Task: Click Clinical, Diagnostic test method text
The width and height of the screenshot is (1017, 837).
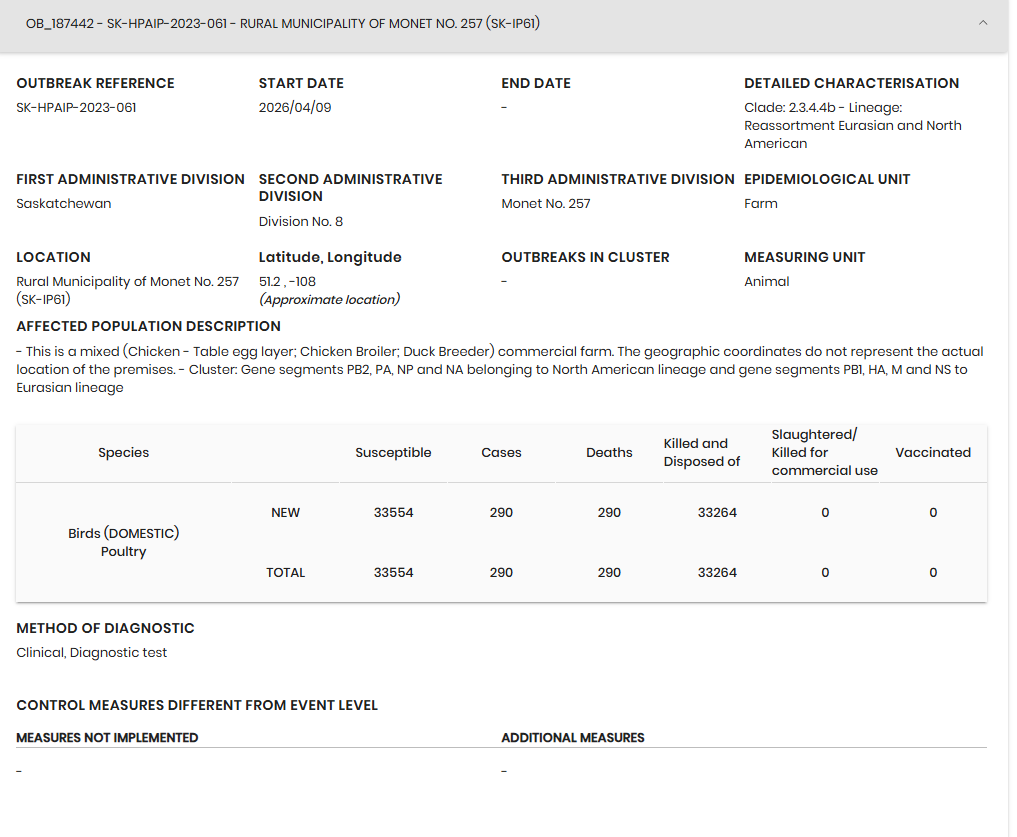Action: (91, 653)
